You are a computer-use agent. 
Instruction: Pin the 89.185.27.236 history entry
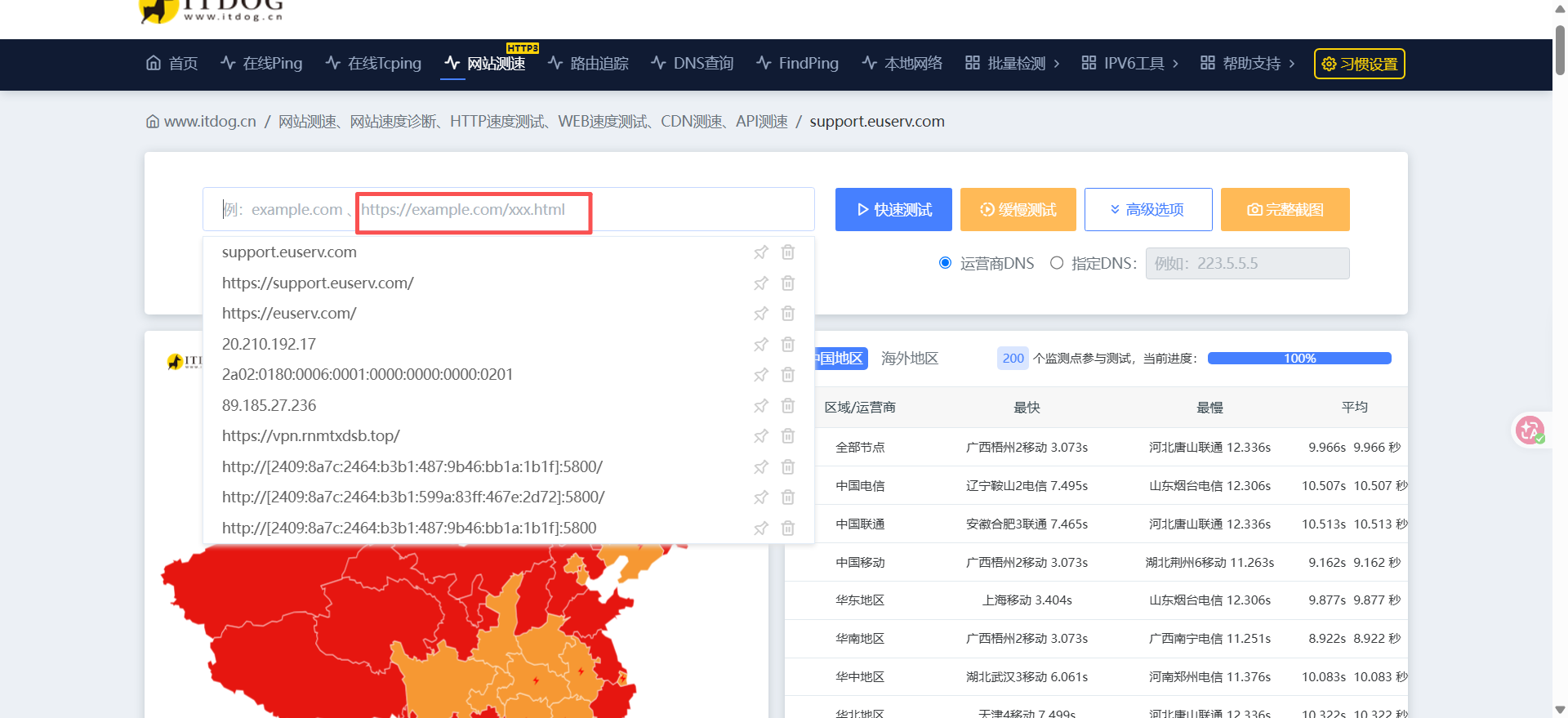point(761,406)
